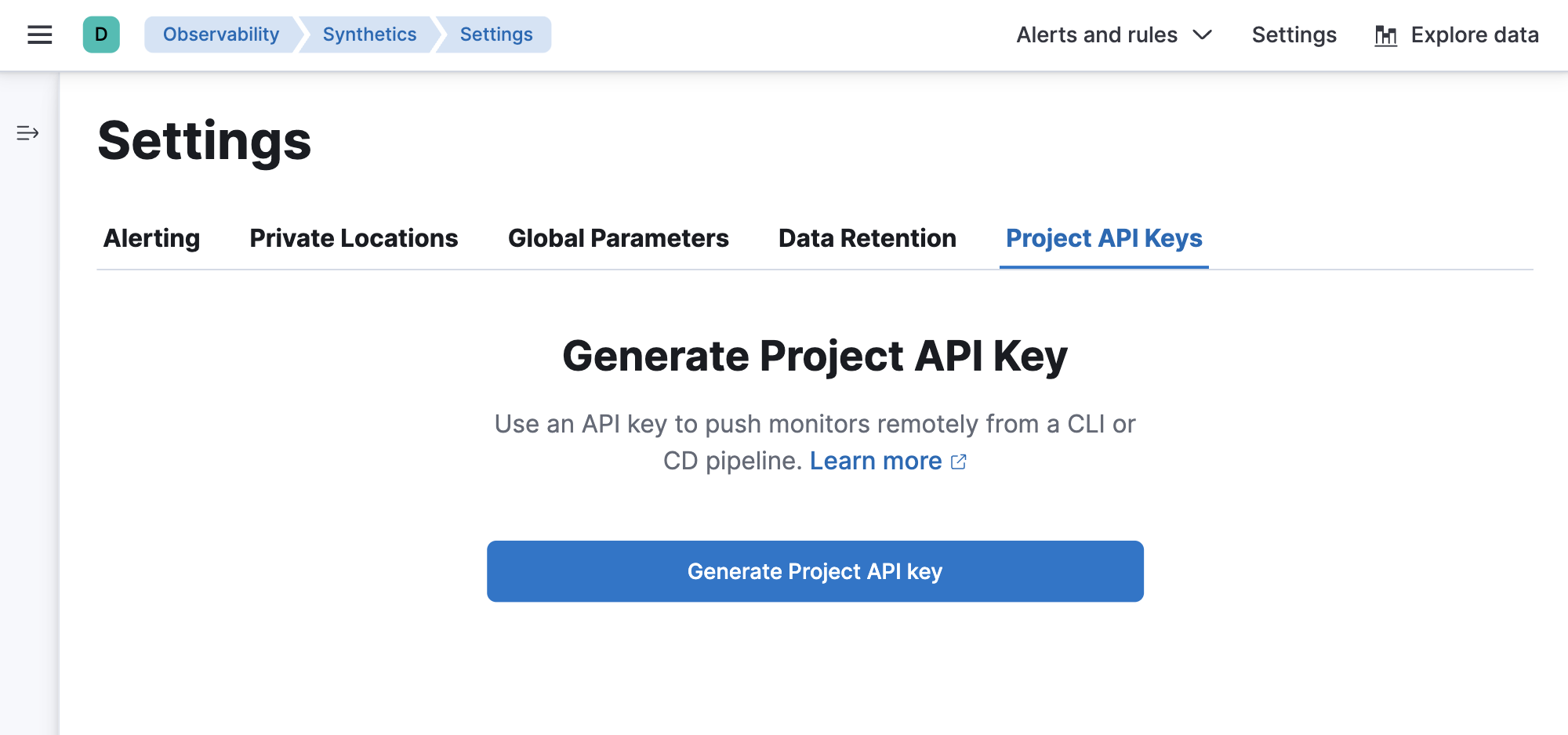
Task: Switch to the Alerting tab
Action: 151,238
